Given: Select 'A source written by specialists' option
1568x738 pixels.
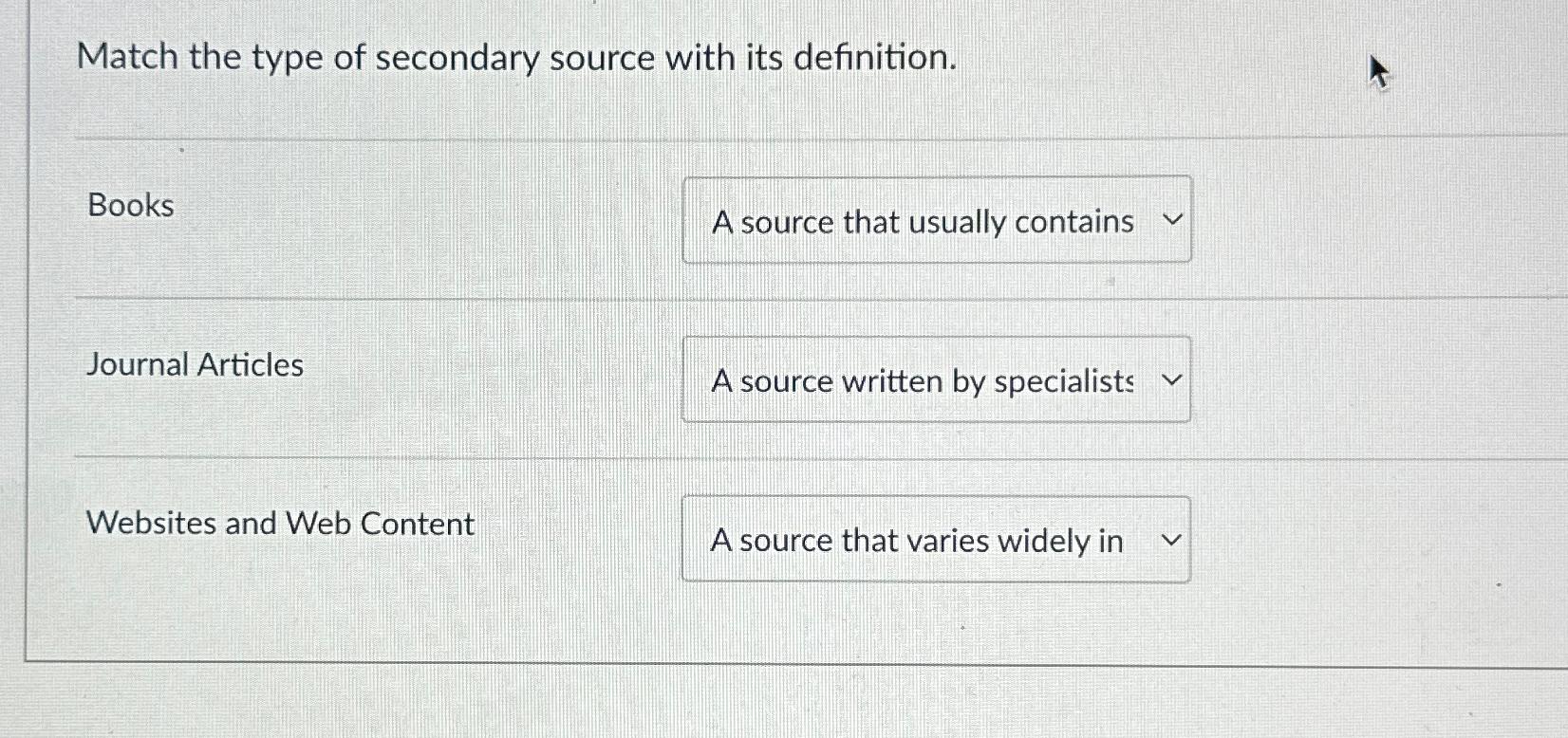Looking at the screenshot, I should click(923, 380).
